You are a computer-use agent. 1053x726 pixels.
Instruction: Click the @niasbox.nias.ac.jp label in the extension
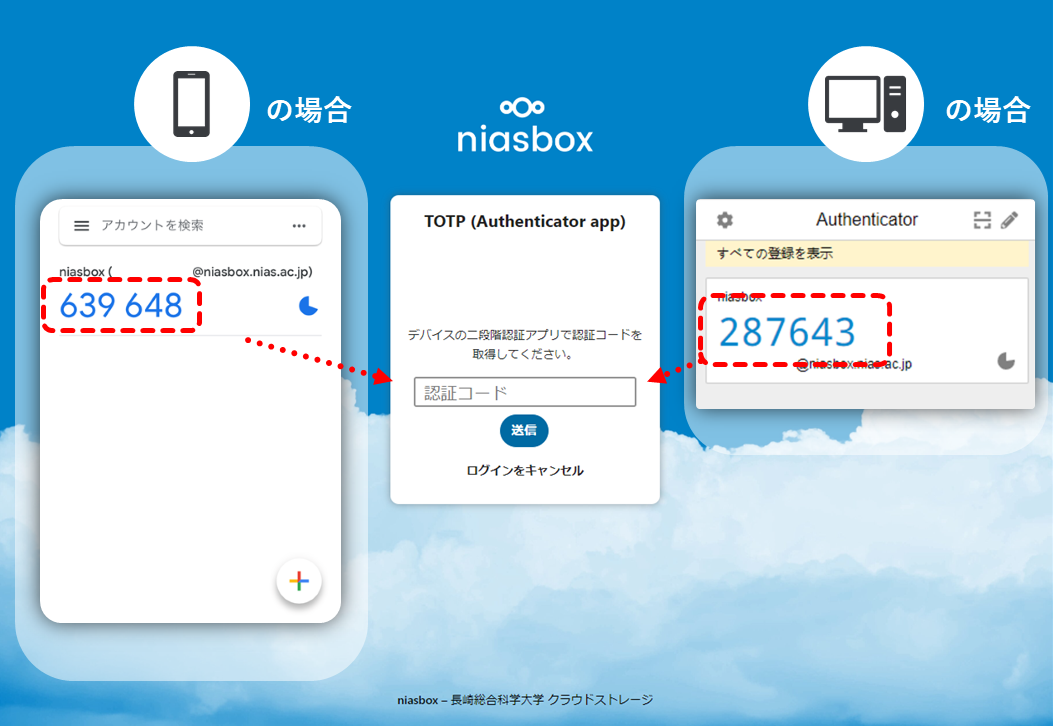click(x=854, y=364)
